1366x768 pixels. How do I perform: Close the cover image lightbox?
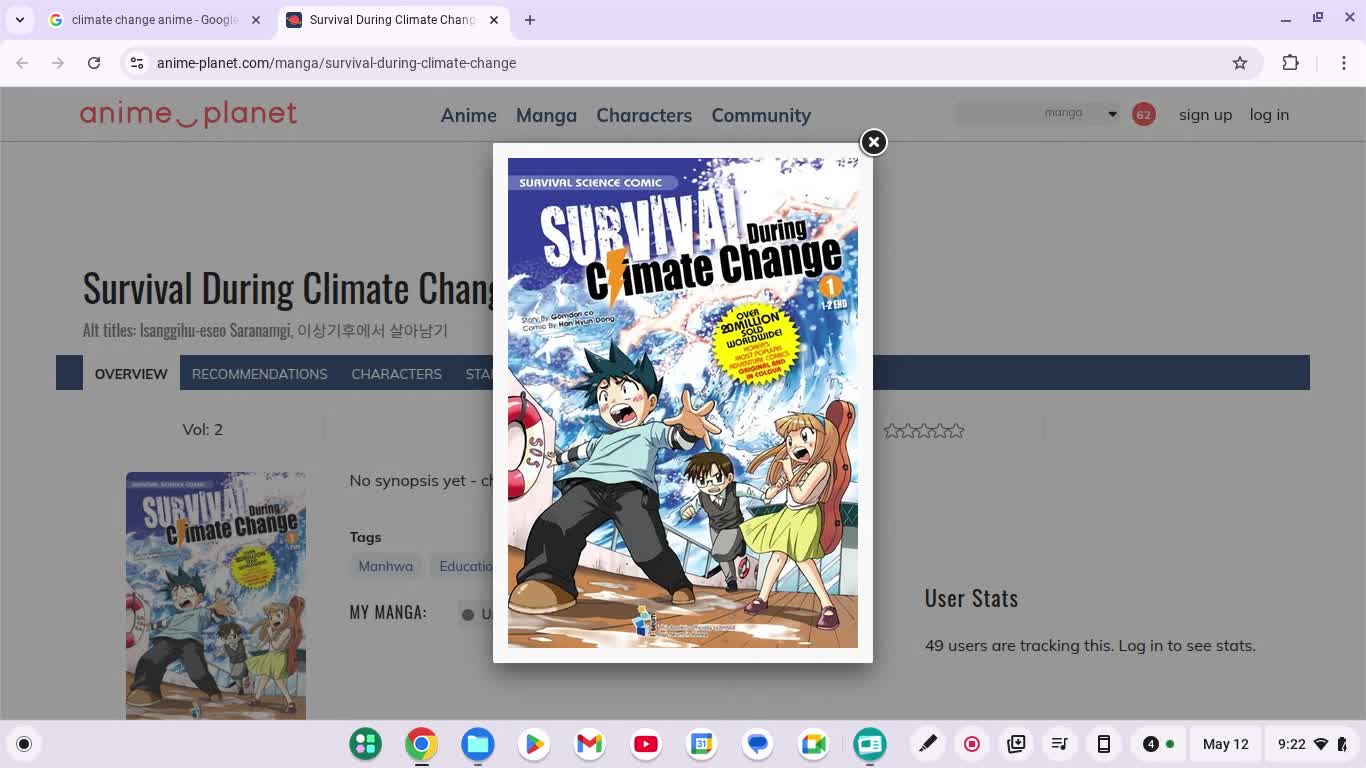(873, 142)
